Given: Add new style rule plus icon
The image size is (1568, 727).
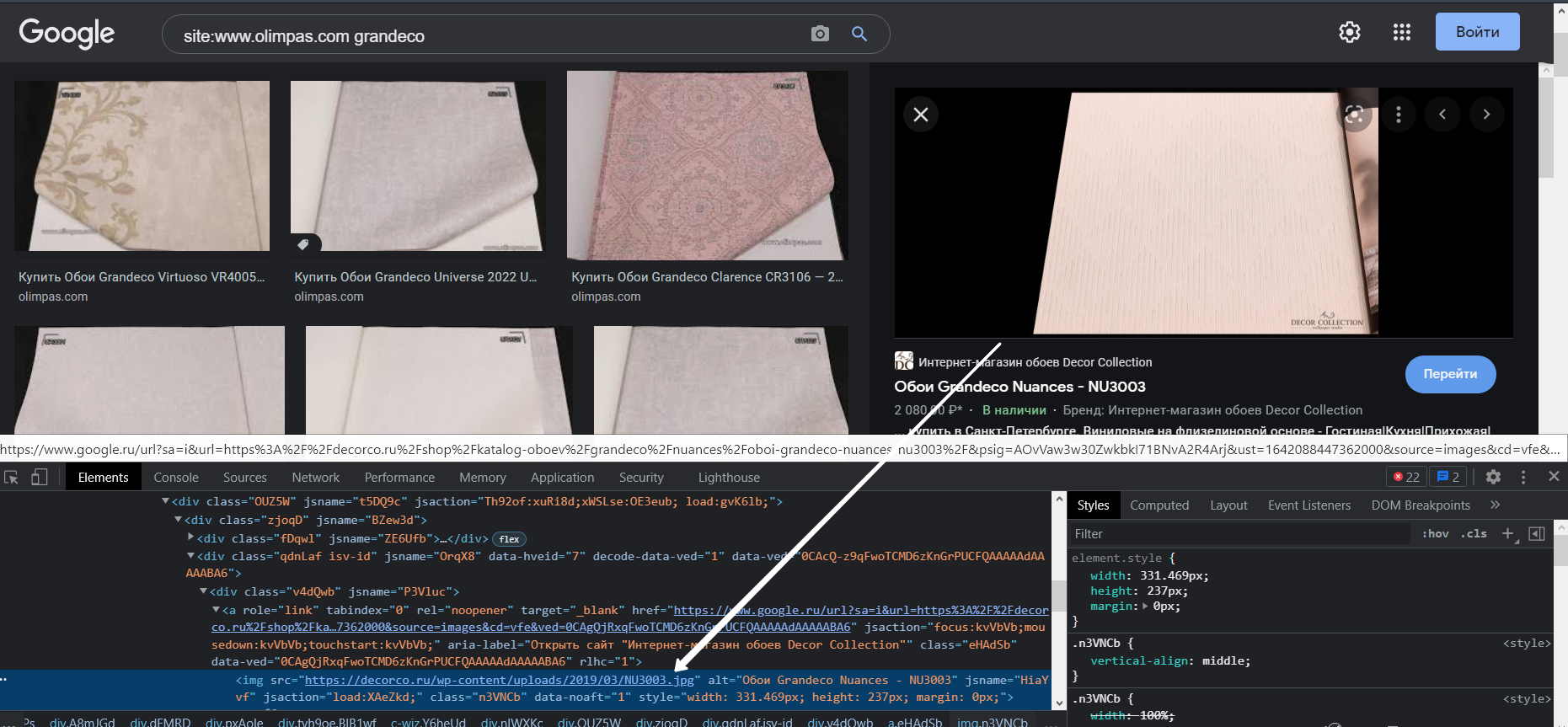Looking at the screenshot, I should point(1508,534).
